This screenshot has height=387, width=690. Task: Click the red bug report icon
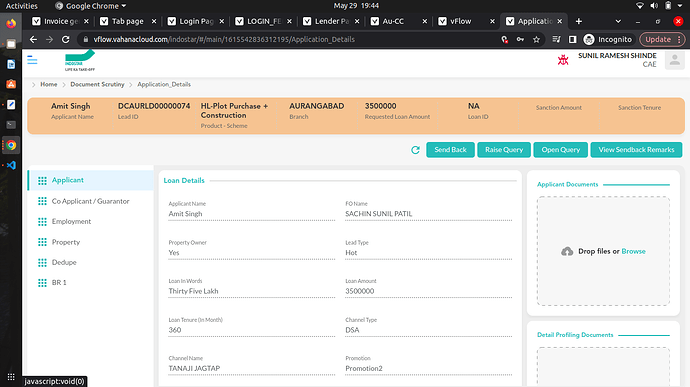563,60
